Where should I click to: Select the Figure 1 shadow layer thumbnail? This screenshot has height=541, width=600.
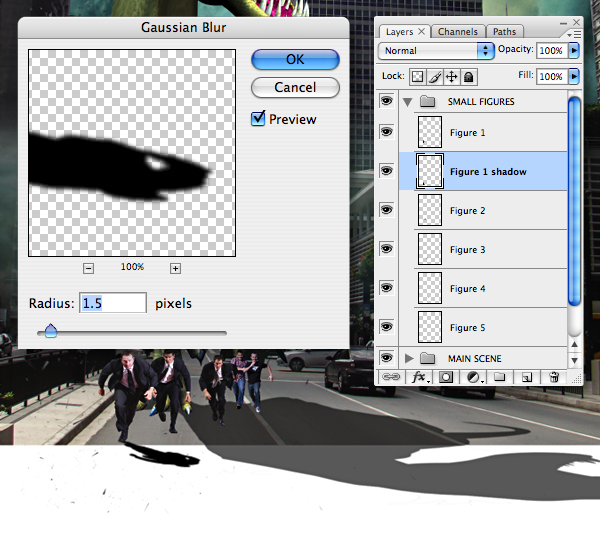click(x=430, y=171)
